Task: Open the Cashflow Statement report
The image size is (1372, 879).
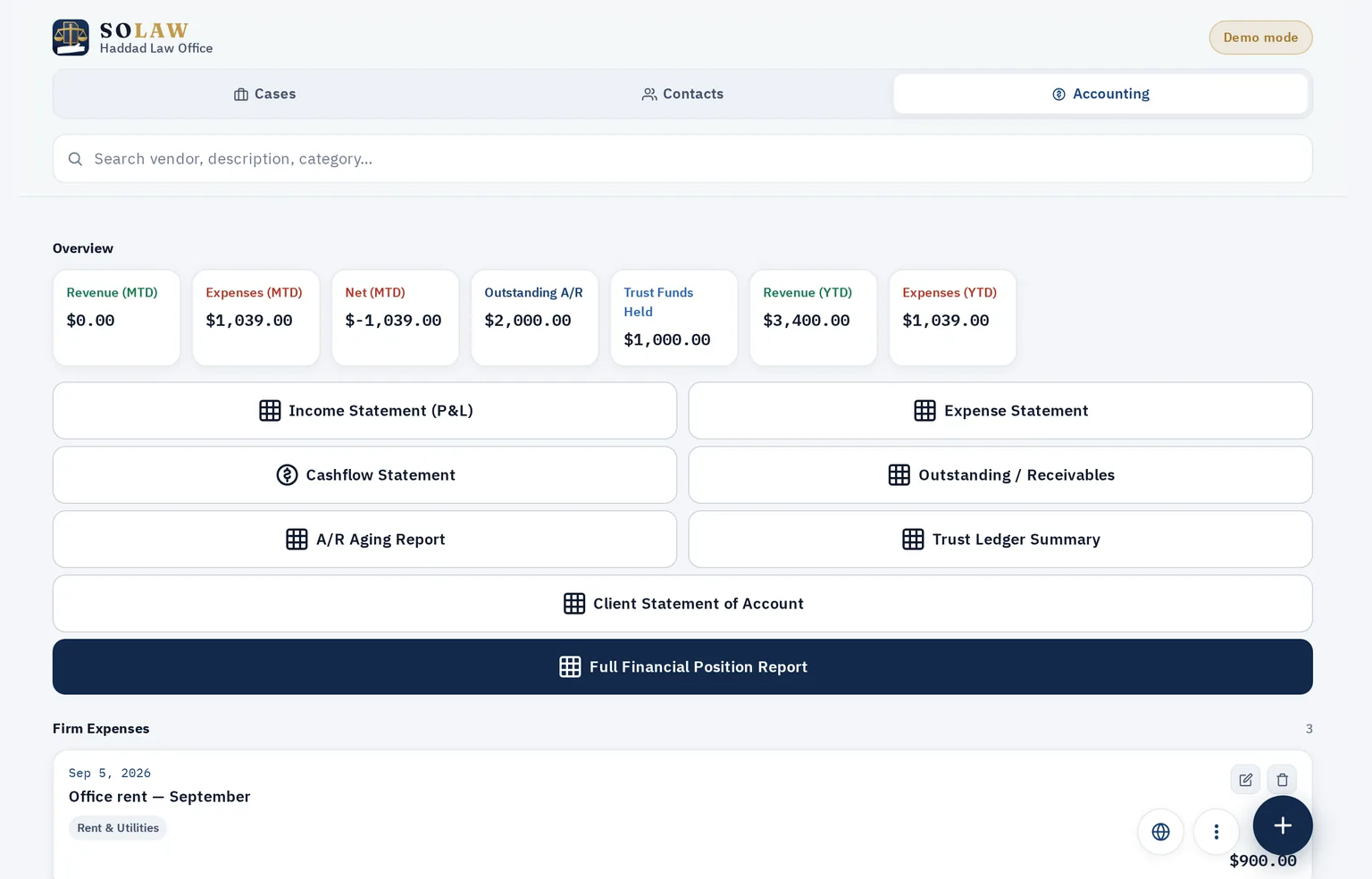Action: pyautogui.click(x=364, y=475)
